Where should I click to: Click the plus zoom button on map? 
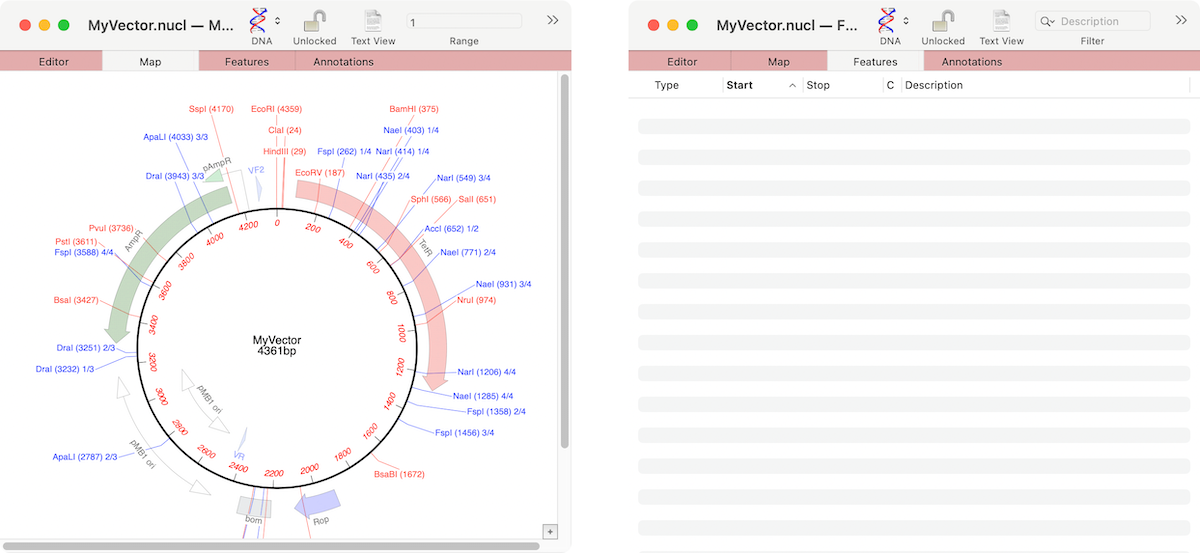[x=549, y=530]
